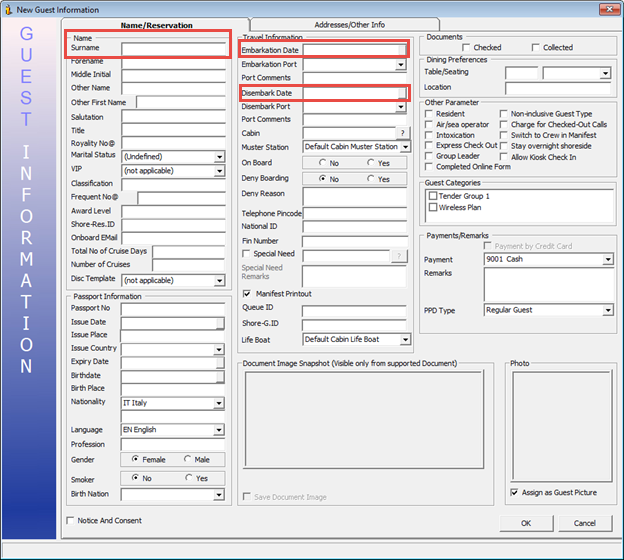The height and width of the screenshot is (560, 624).
Task: Select the Name/Reservation tab
Action: pyautogui.click(x=156, y=25)
